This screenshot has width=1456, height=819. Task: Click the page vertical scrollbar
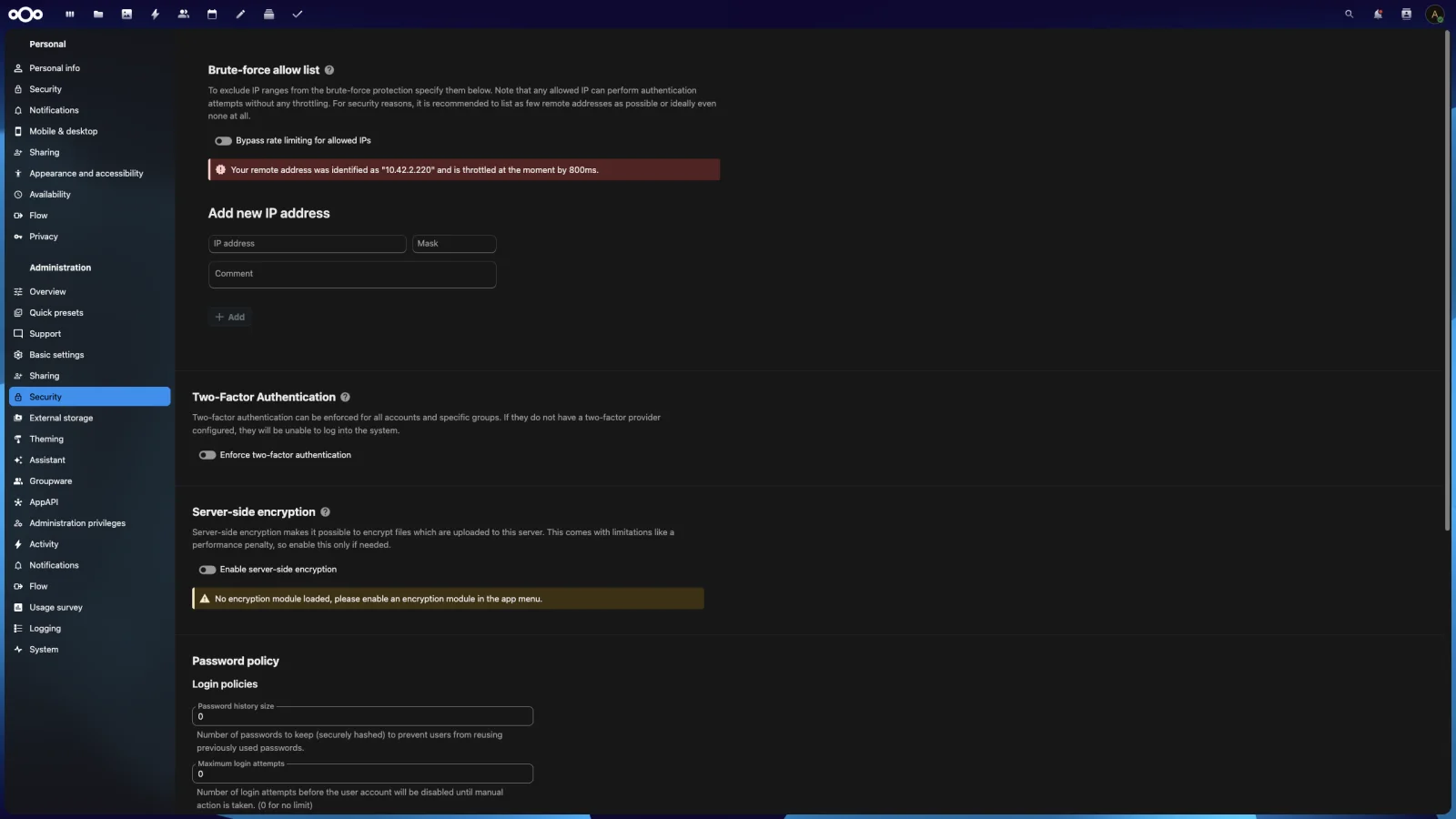1447,282
